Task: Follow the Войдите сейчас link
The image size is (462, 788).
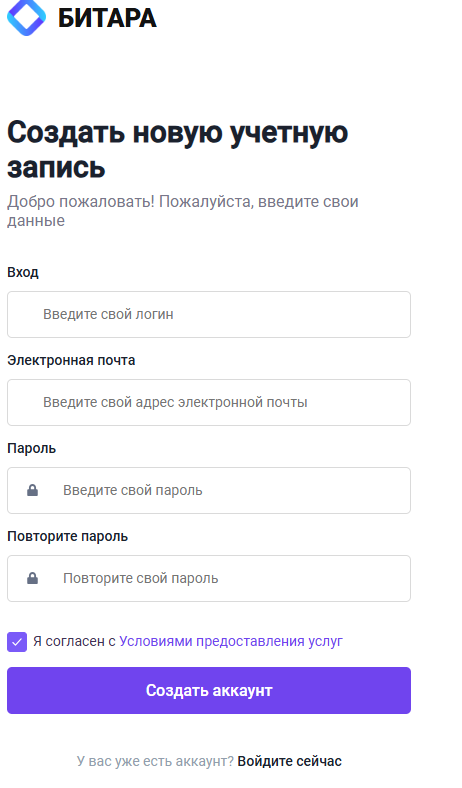Action: tap(290, 761)
